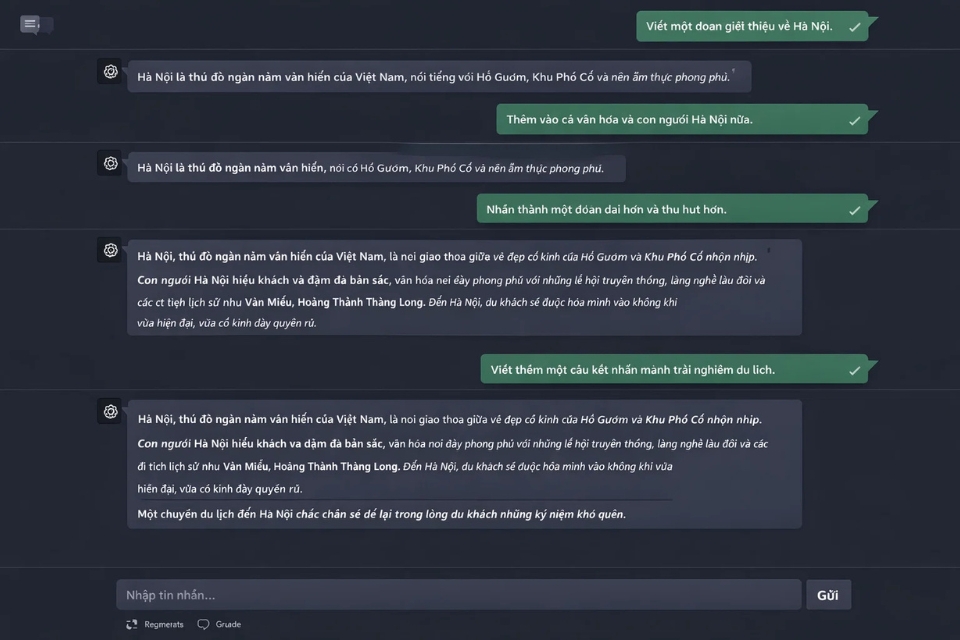Select the first user message about Hà Nội
Image resolution: width=960 pixels, height=640 pixels.
click(x=740, y=26)
